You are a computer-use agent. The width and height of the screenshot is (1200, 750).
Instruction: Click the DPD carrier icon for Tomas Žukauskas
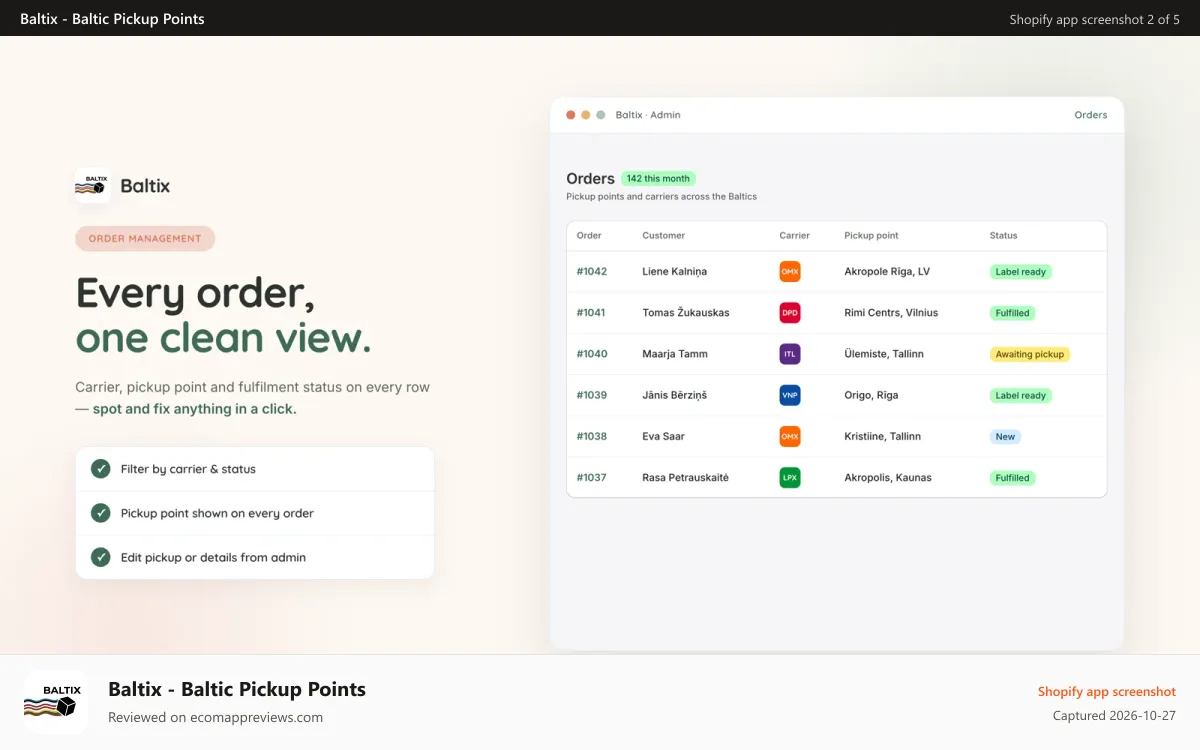point(790,313)
